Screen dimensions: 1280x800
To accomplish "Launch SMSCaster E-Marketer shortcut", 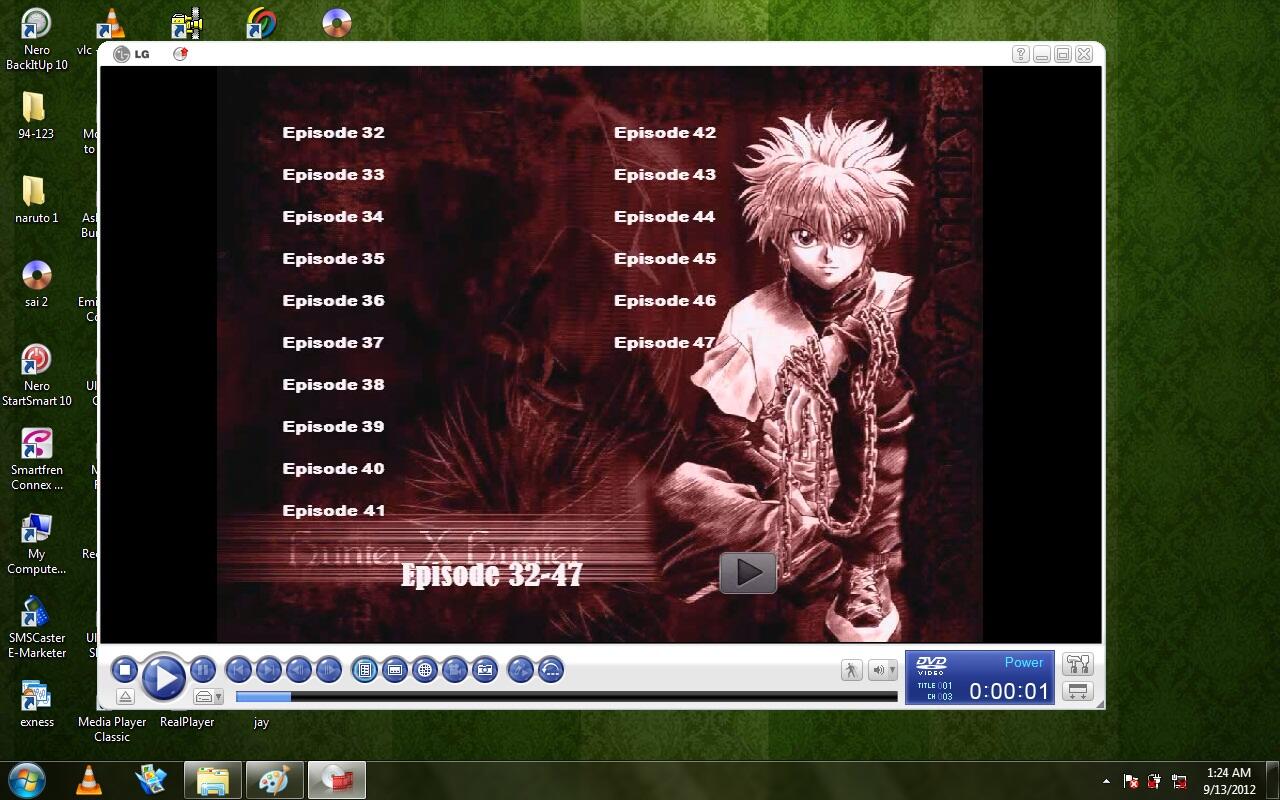I will 36,627.
